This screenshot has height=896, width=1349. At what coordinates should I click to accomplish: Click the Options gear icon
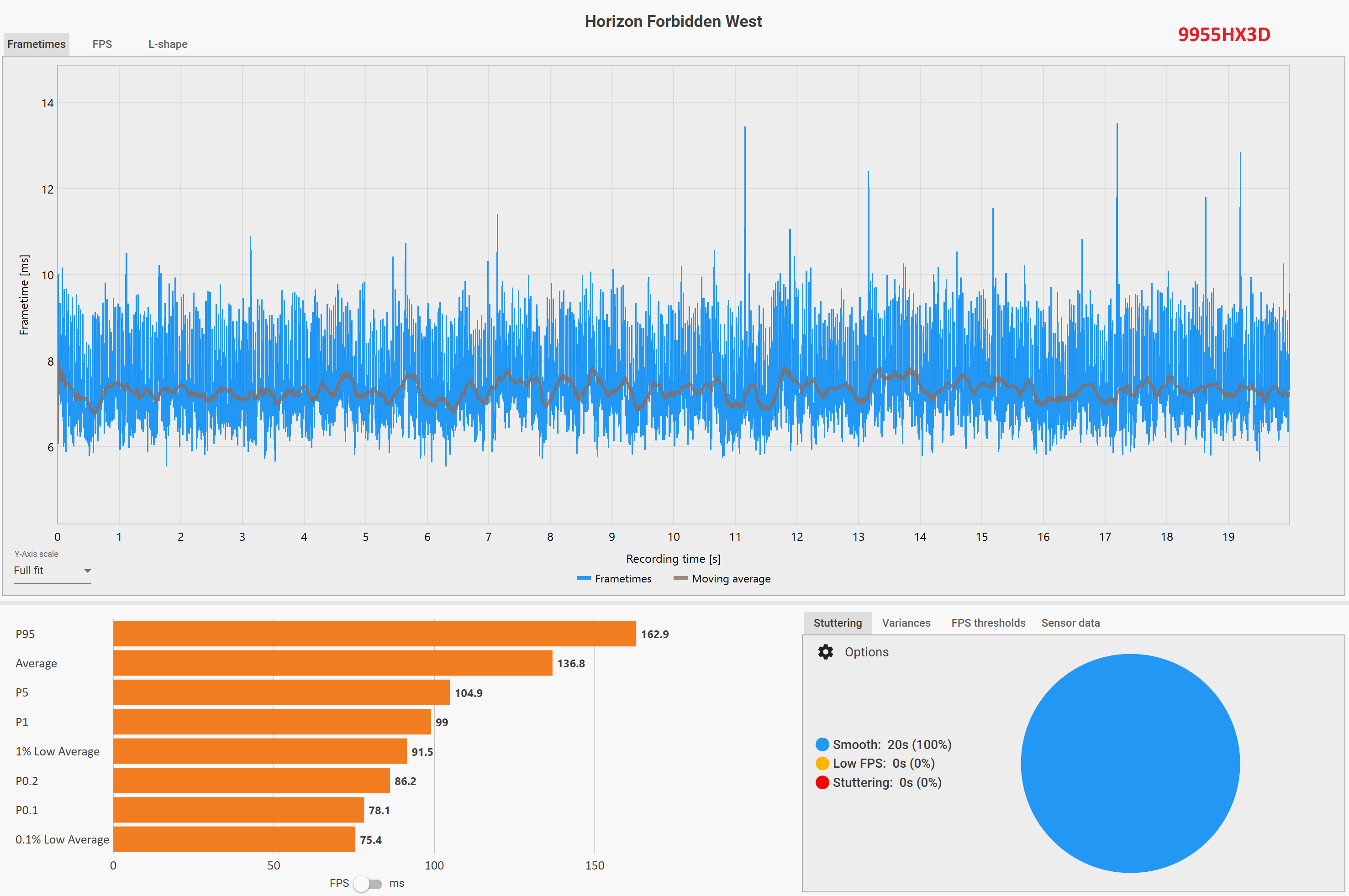click(x=825, y=652)
